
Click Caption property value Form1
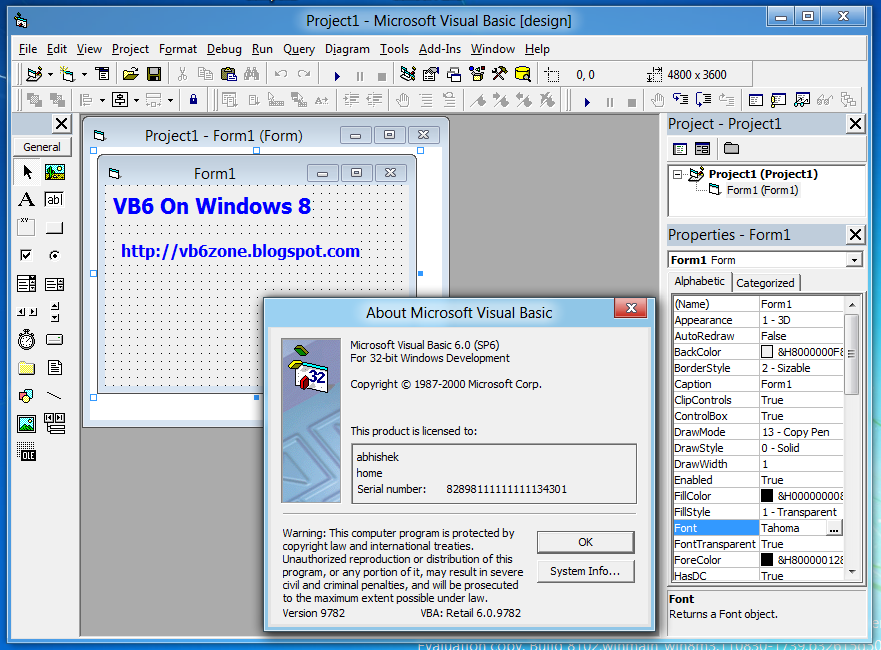point(801,384)
